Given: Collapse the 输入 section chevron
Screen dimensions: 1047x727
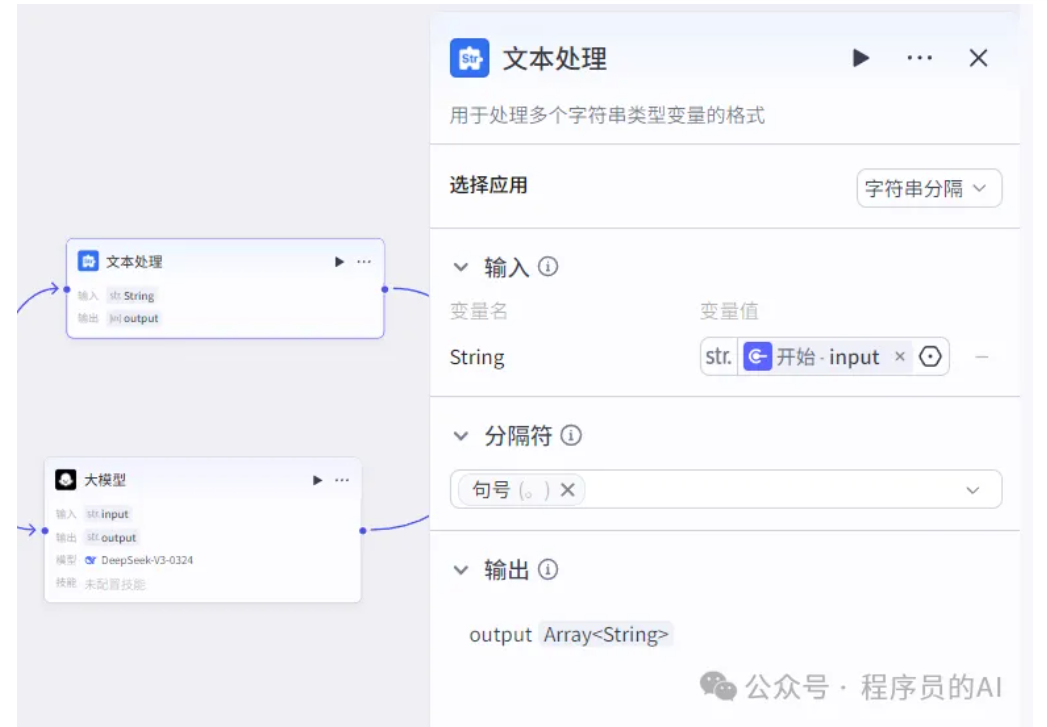Looking at the screenshot, I should pos(461,267).
